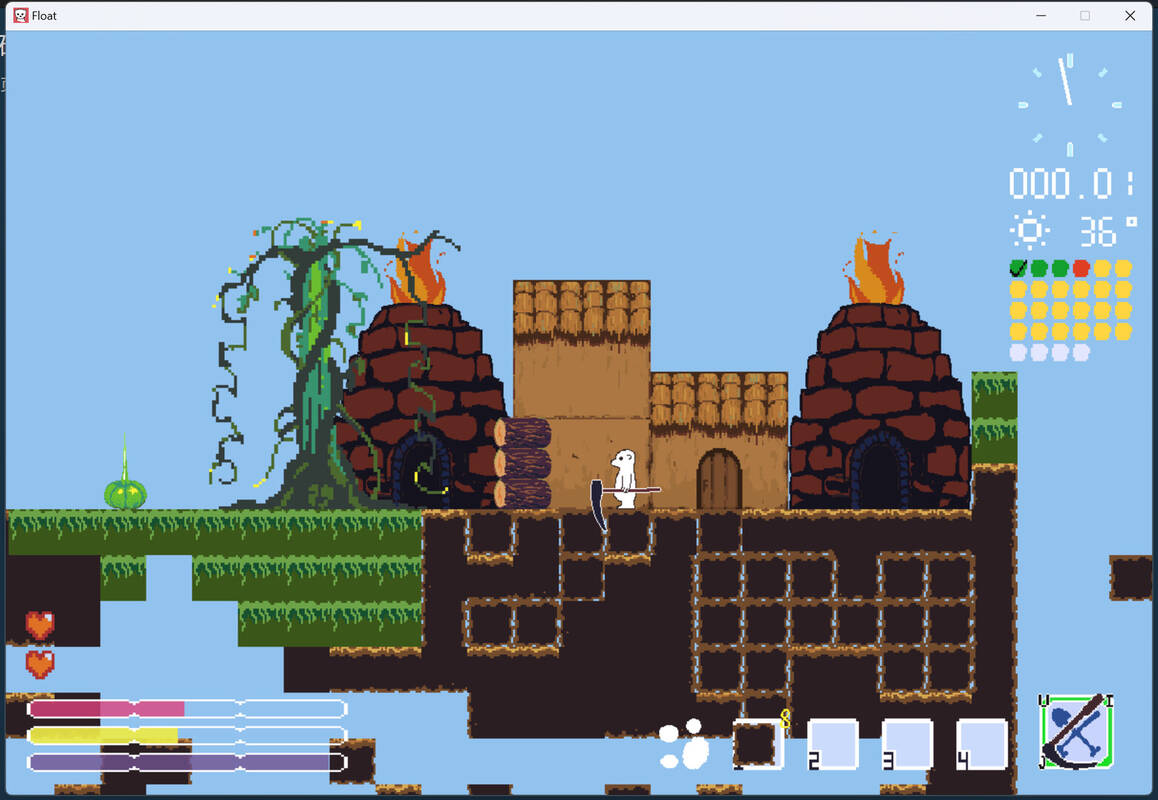Click the sun weather icon
The image size is (1158, 800).
(x=1029, y=230)
